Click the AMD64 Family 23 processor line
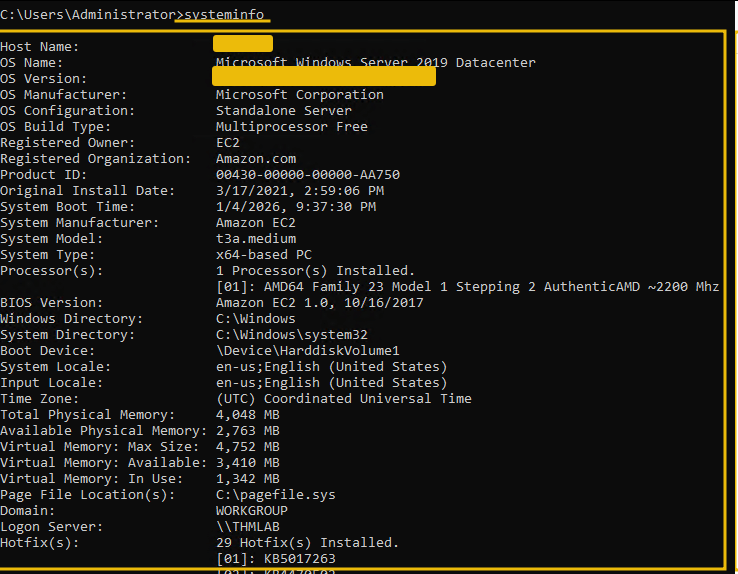This screenshot has width=738, height=574. coord(467,287)
